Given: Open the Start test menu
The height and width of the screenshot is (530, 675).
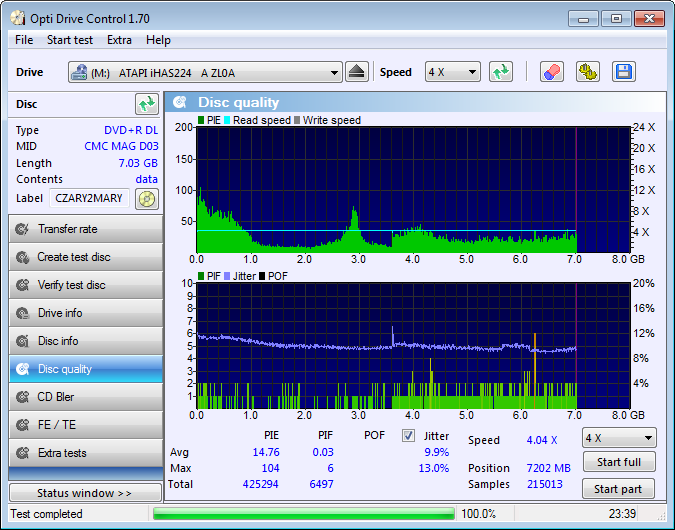Looking at the screenshot, I should pos(70,40).
